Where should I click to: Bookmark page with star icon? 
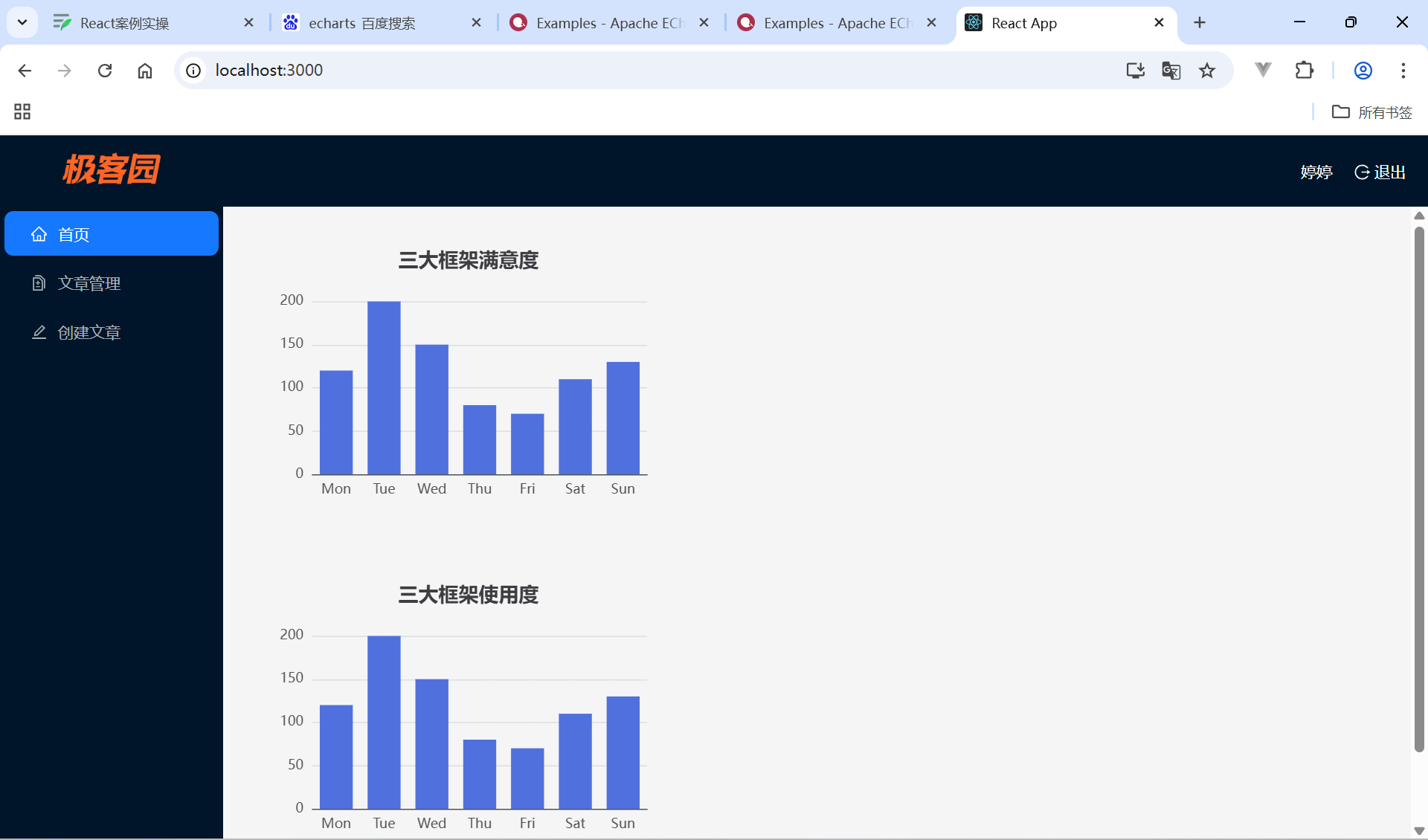(1206, 71)
